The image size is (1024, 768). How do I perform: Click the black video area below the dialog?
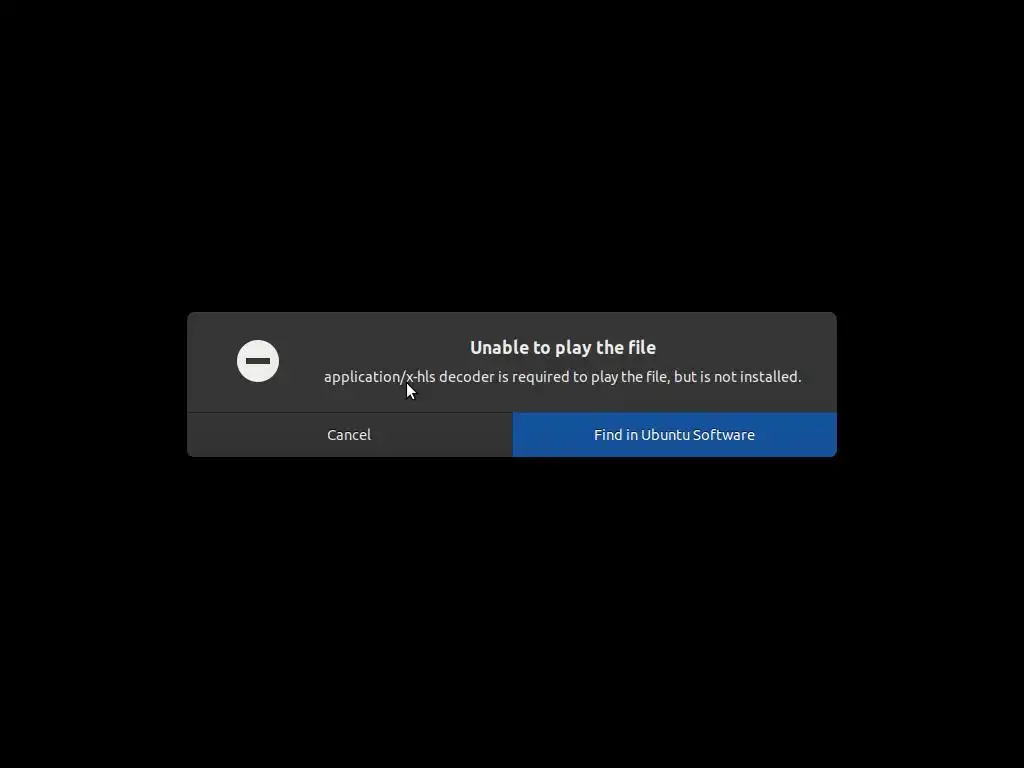tap(512, 613)
